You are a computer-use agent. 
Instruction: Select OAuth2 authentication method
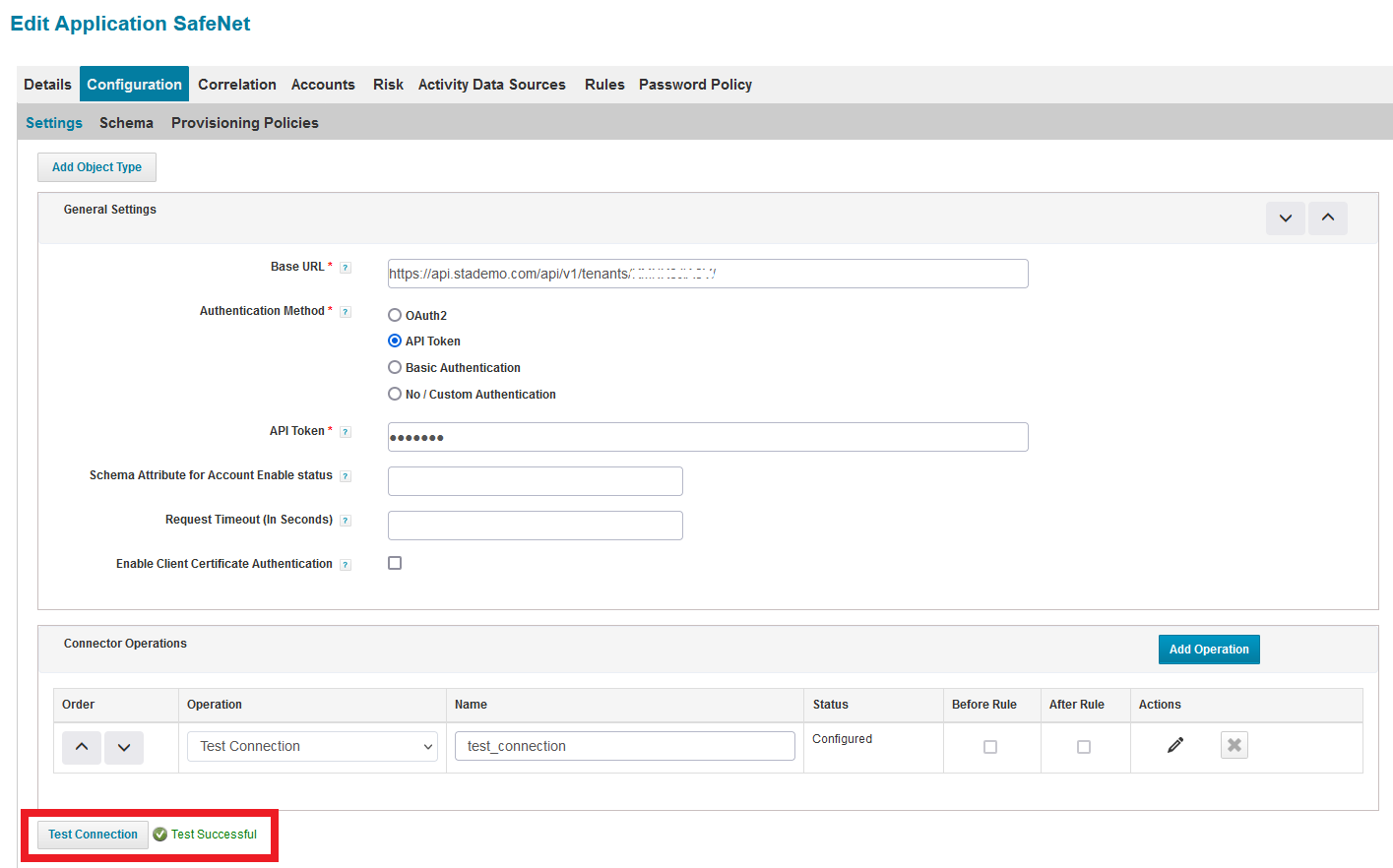[395, 316]
